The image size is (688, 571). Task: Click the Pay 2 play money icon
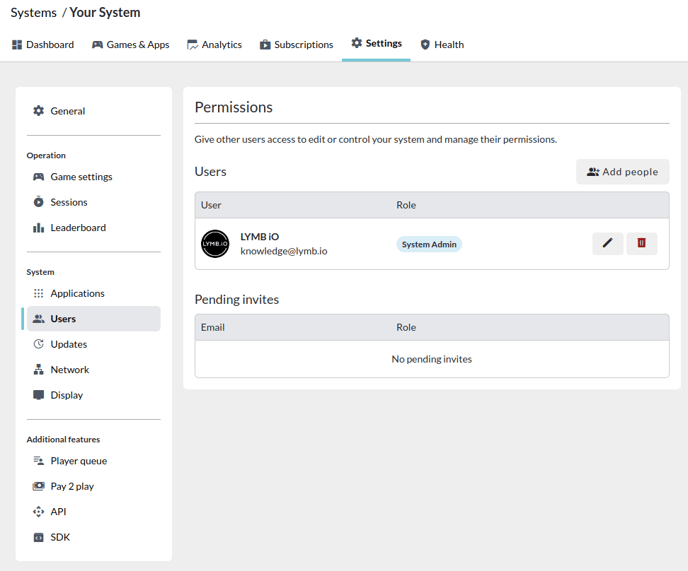[39, 486]
